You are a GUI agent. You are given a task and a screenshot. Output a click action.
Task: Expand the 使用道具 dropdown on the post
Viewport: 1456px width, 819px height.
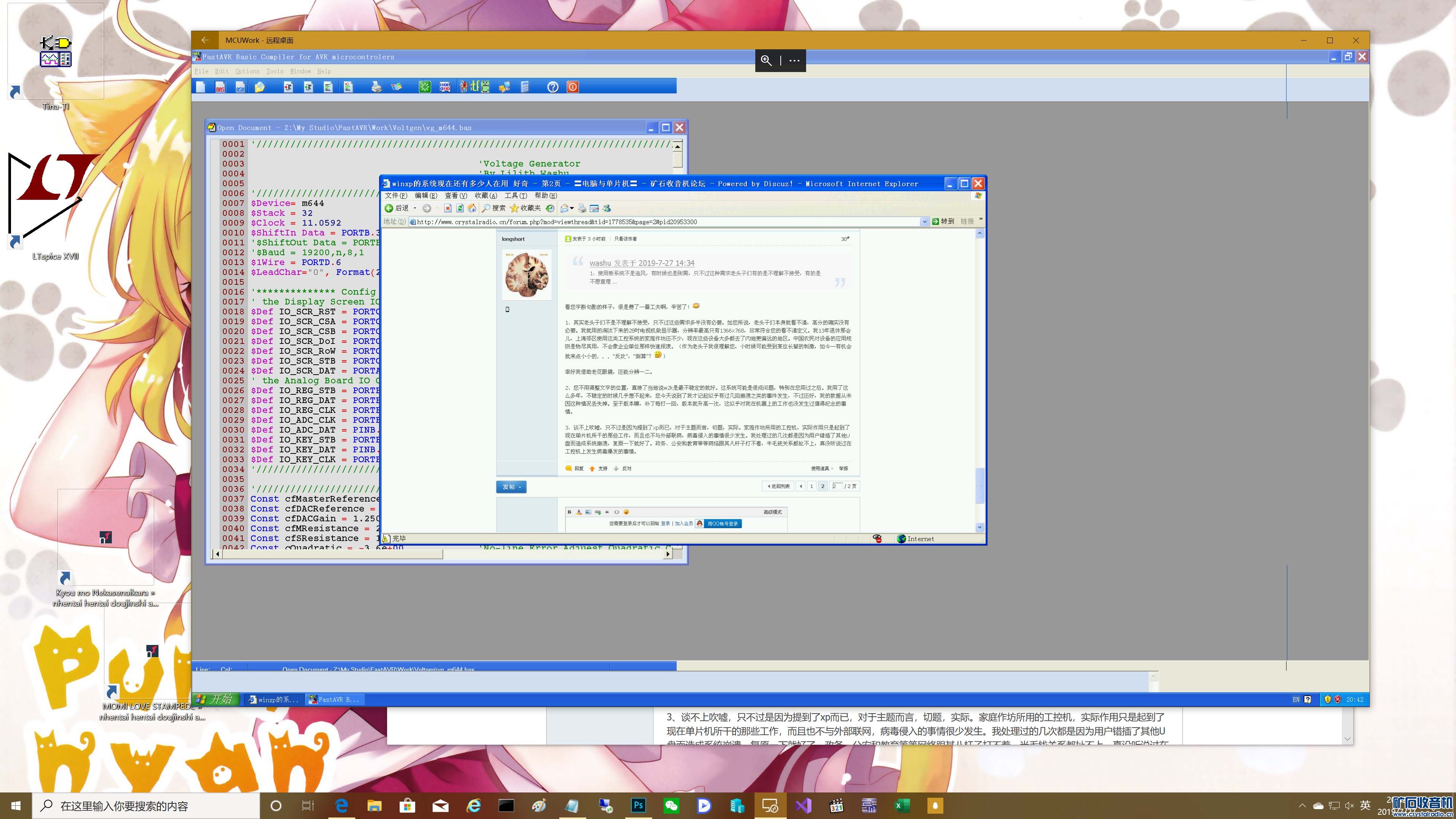tap(822, 469)
